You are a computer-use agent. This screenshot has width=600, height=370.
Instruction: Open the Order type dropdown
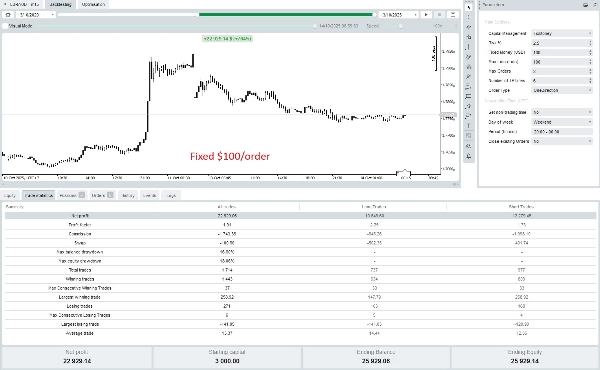pyautogui.click(x=562, y=90)
